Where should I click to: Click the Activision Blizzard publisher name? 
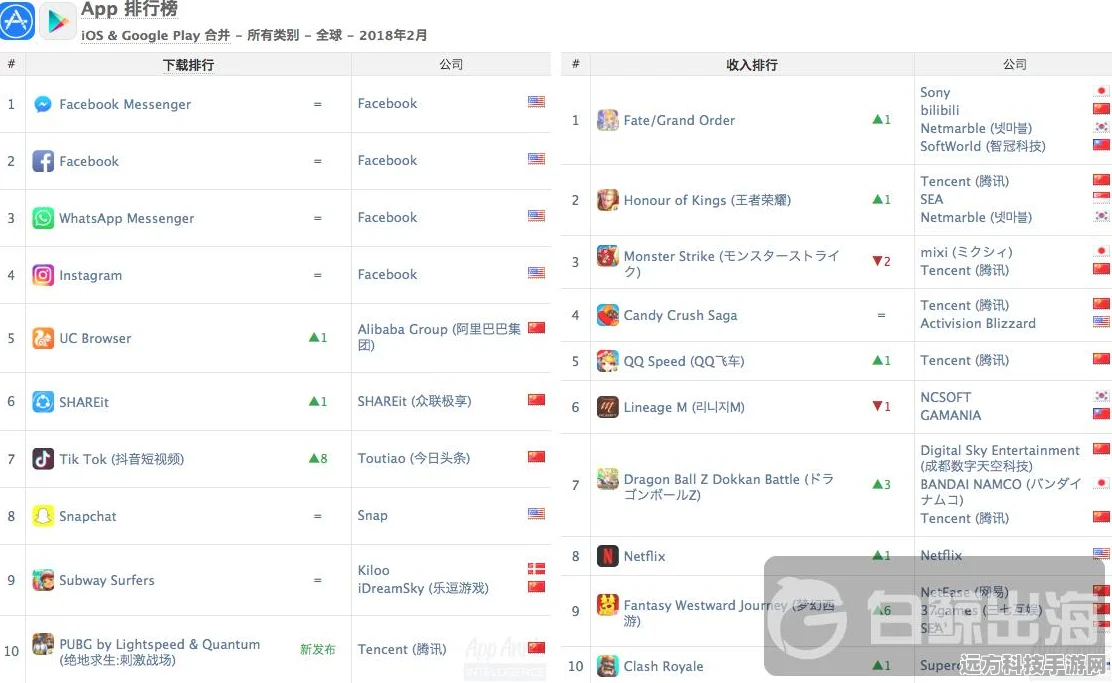point(978,323)
